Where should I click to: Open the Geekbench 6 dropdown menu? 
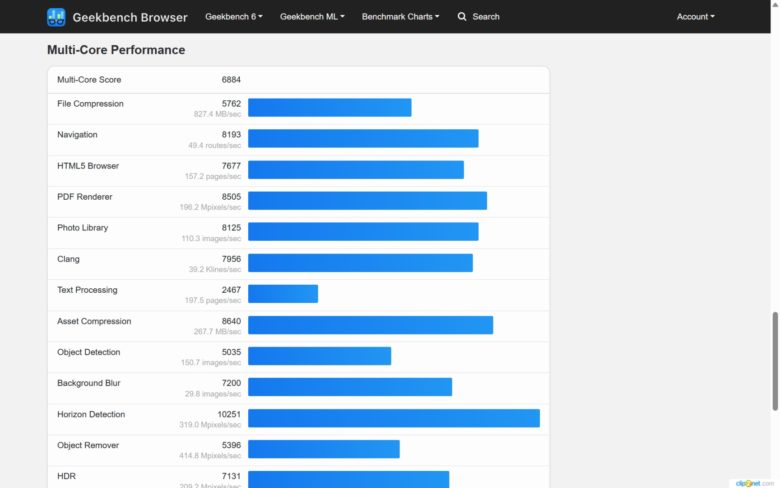tap(234, 16)
